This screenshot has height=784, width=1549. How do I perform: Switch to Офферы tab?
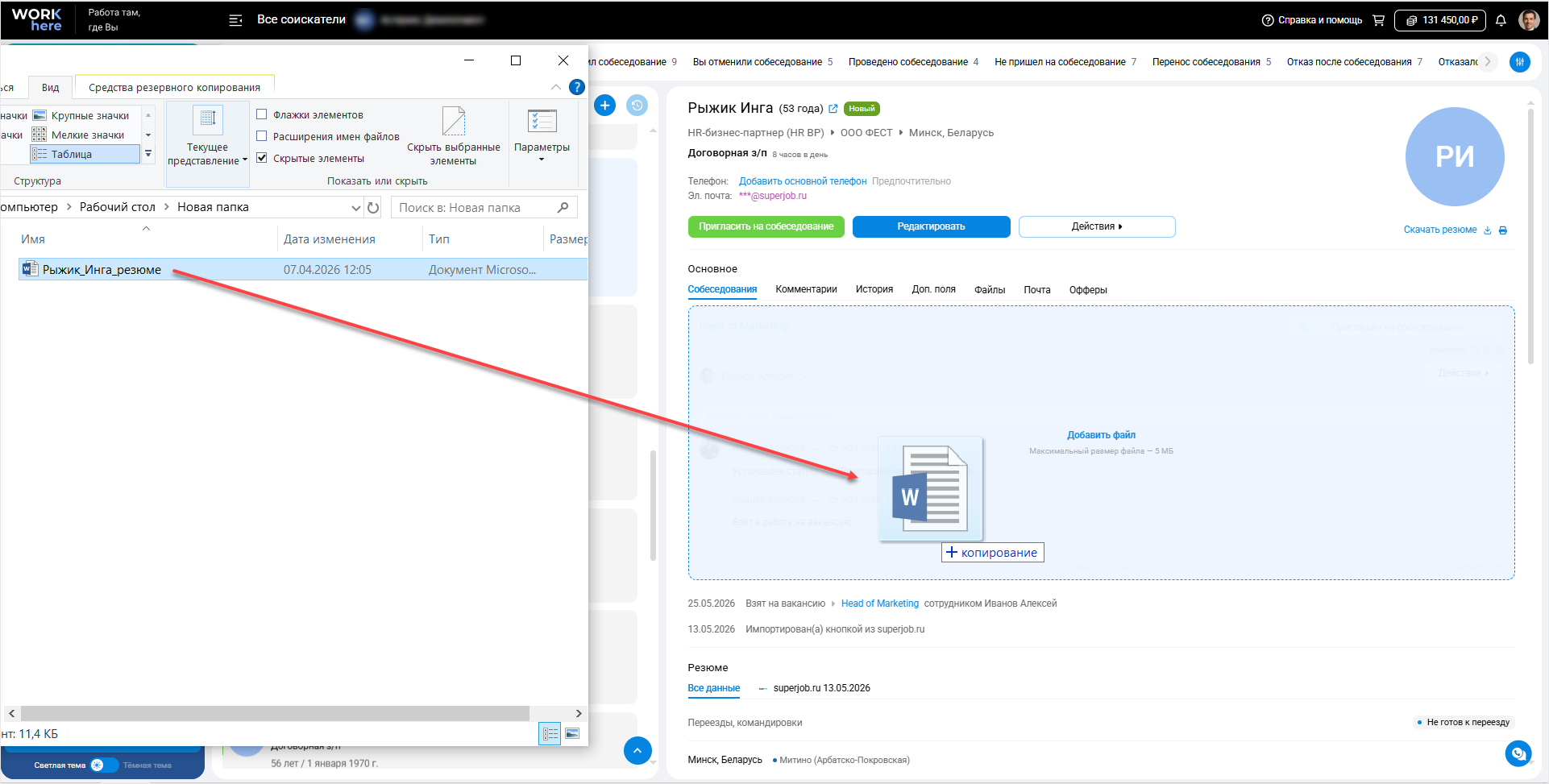[1088, 289]
